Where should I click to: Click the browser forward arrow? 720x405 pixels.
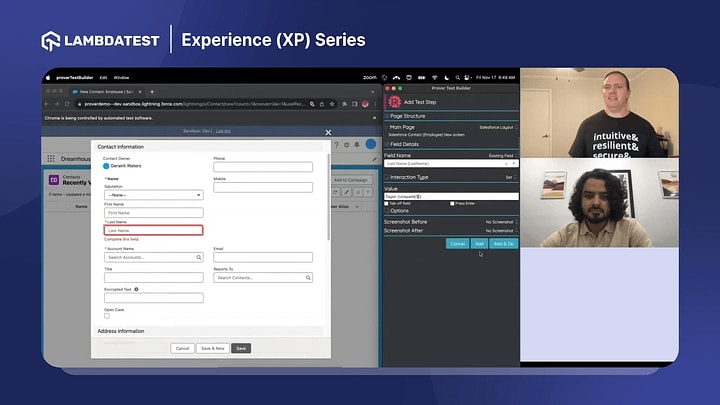[56, 104]
